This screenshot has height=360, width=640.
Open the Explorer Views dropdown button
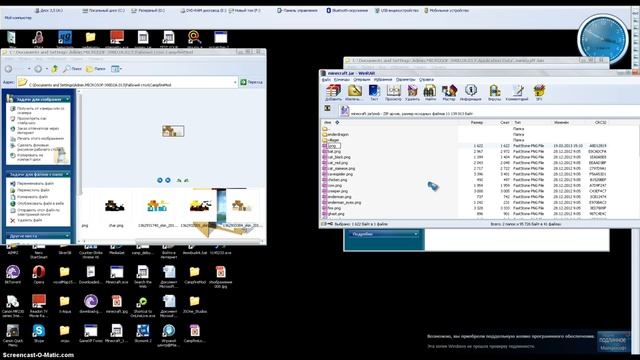(116, 69)
